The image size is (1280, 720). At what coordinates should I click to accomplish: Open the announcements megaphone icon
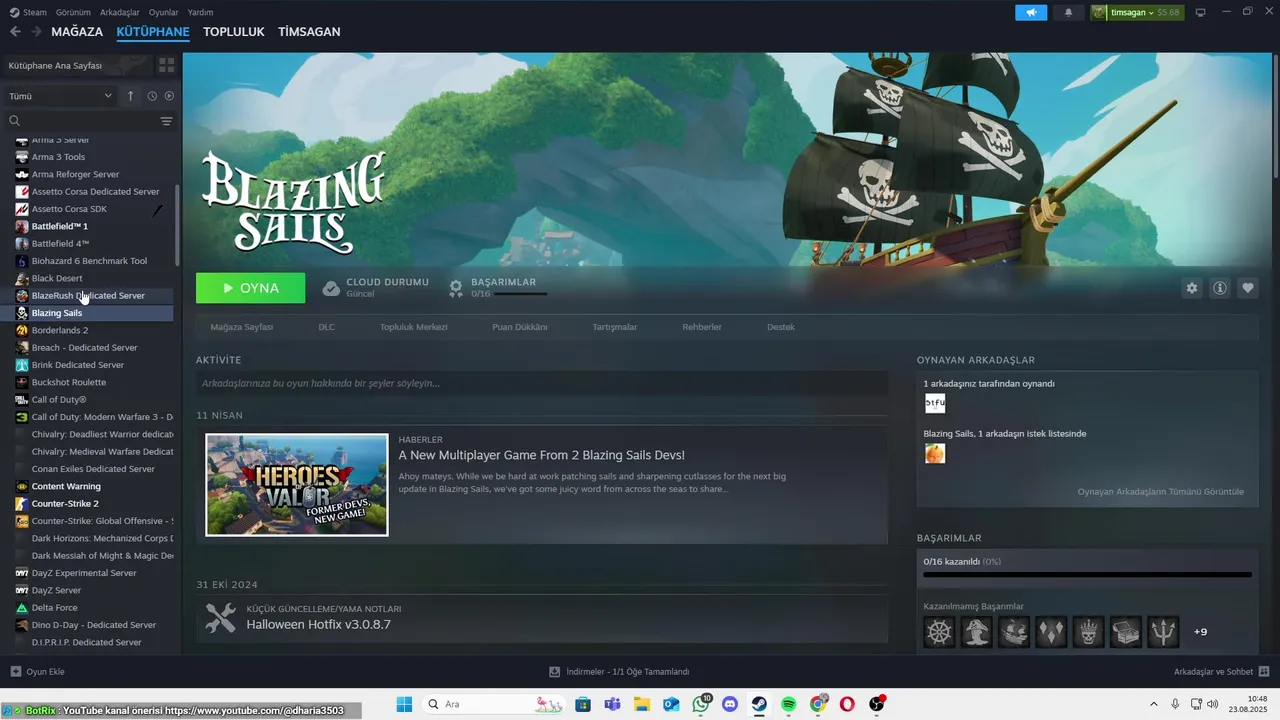(x=1031, y=12)
